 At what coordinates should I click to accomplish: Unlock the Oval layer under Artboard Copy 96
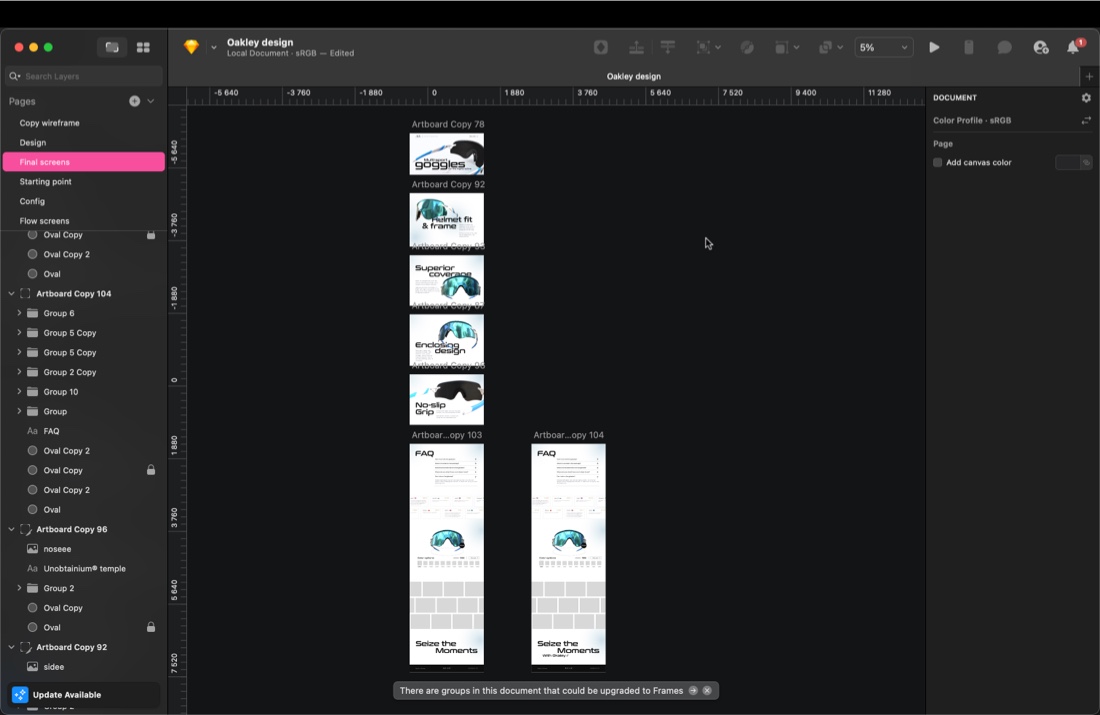click(x=151, y=628)
